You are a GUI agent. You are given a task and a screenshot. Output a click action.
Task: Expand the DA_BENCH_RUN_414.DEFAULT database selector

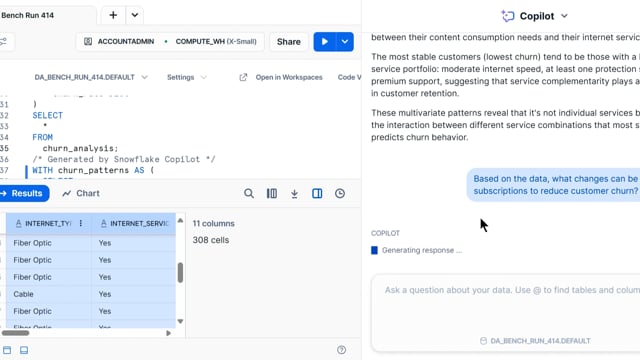tap(91, 77)
